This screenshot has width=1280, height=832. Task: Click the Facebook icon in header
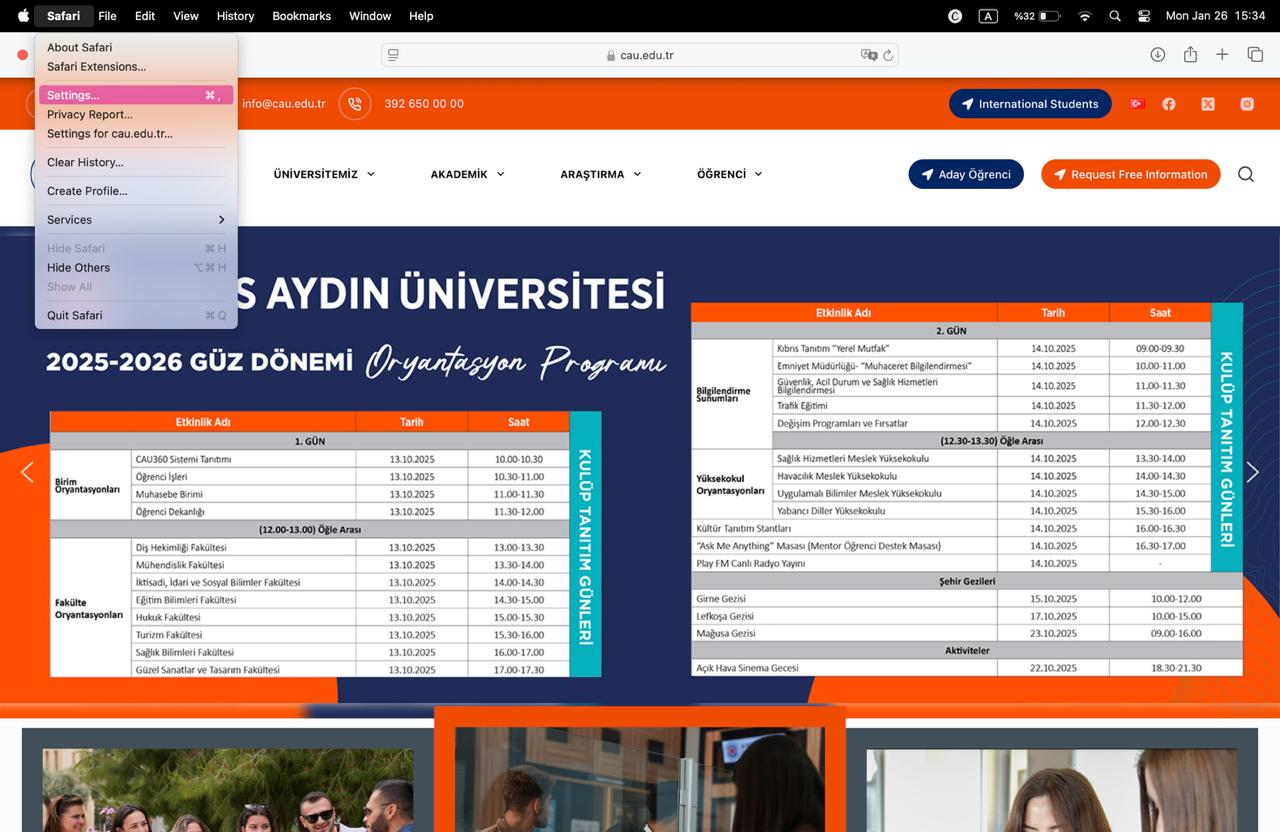(1168, 104)
